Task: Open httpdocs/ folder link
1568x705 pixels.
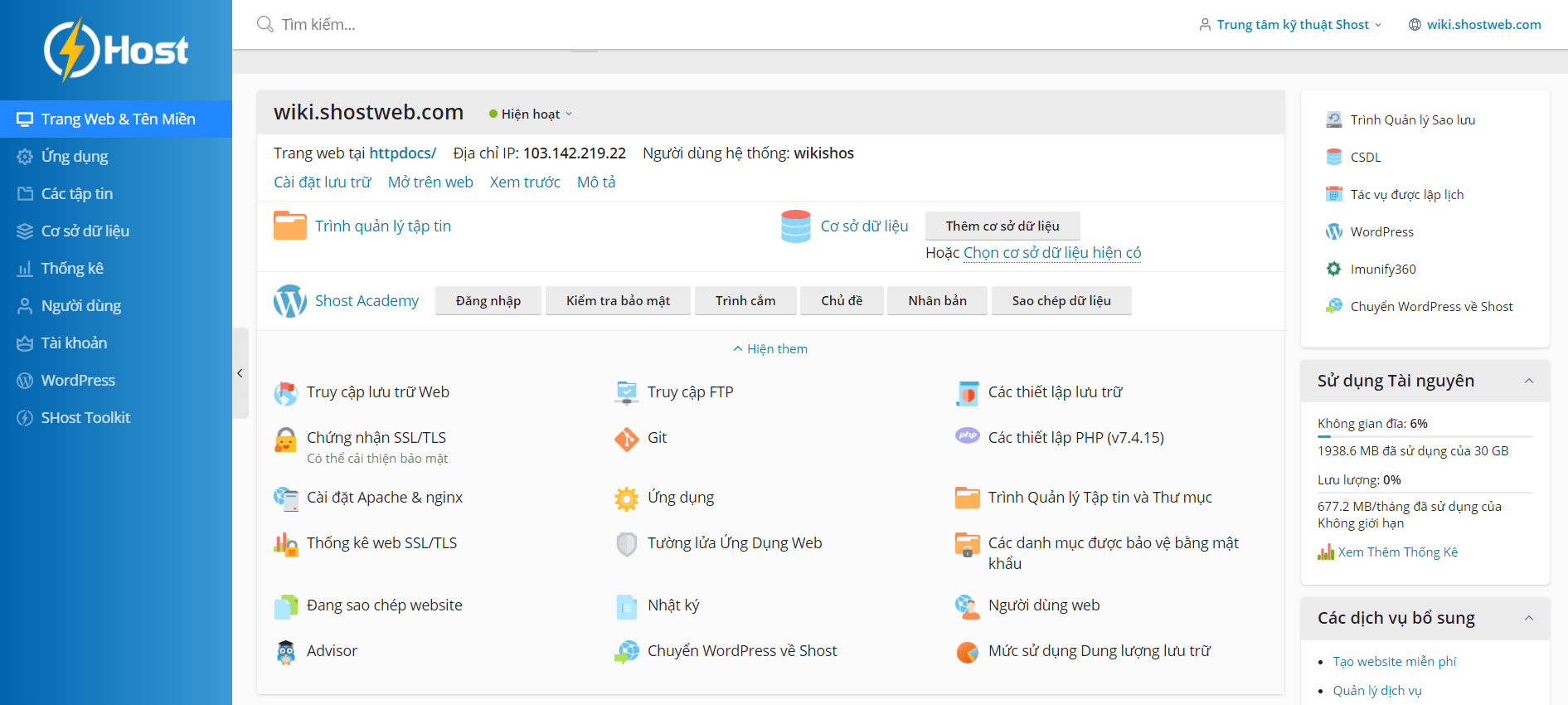Action: [403, 153]
